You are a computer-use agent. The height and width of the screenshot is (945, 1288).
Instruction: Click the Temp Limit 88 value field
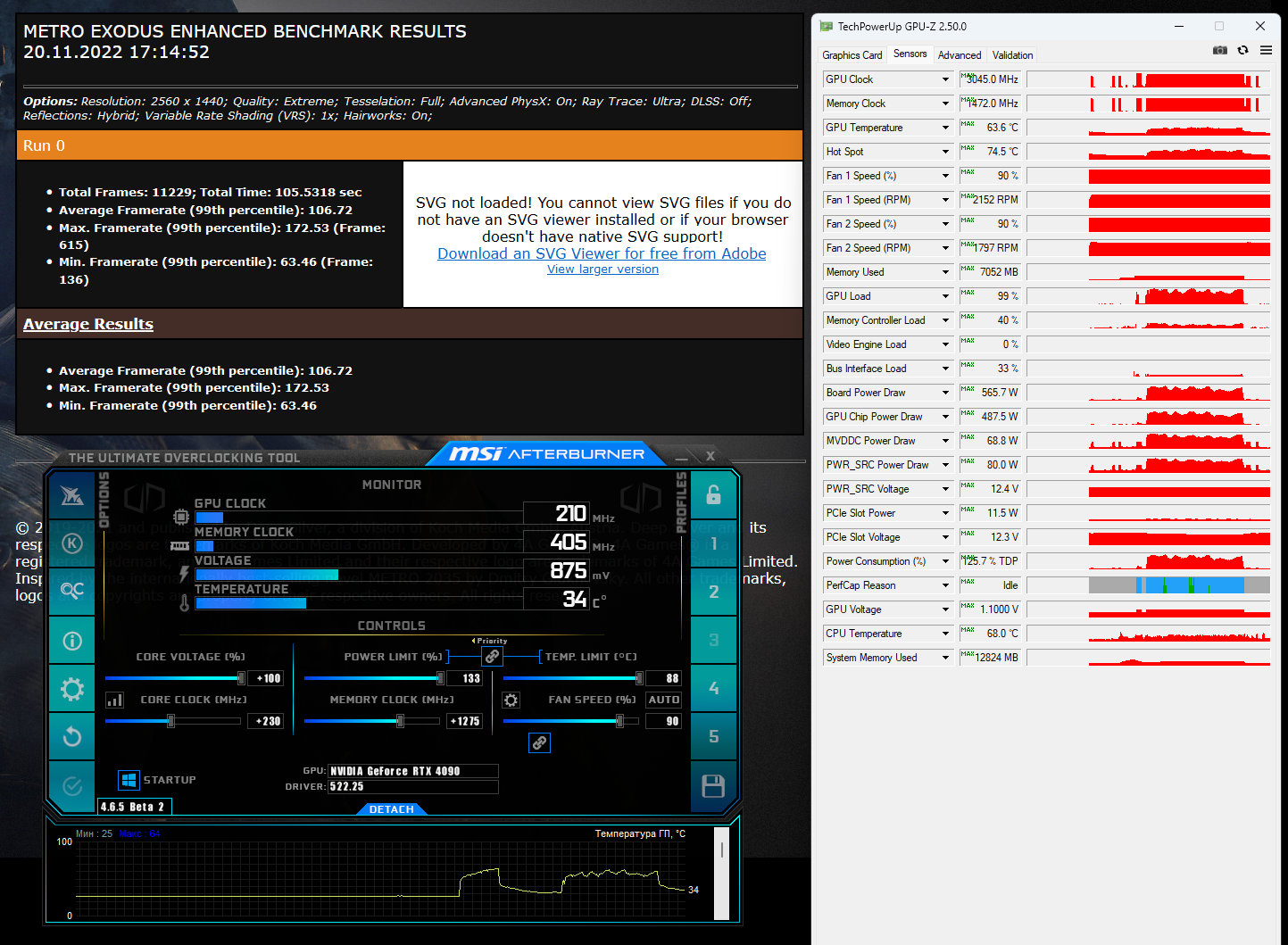(x=664, y=678)
